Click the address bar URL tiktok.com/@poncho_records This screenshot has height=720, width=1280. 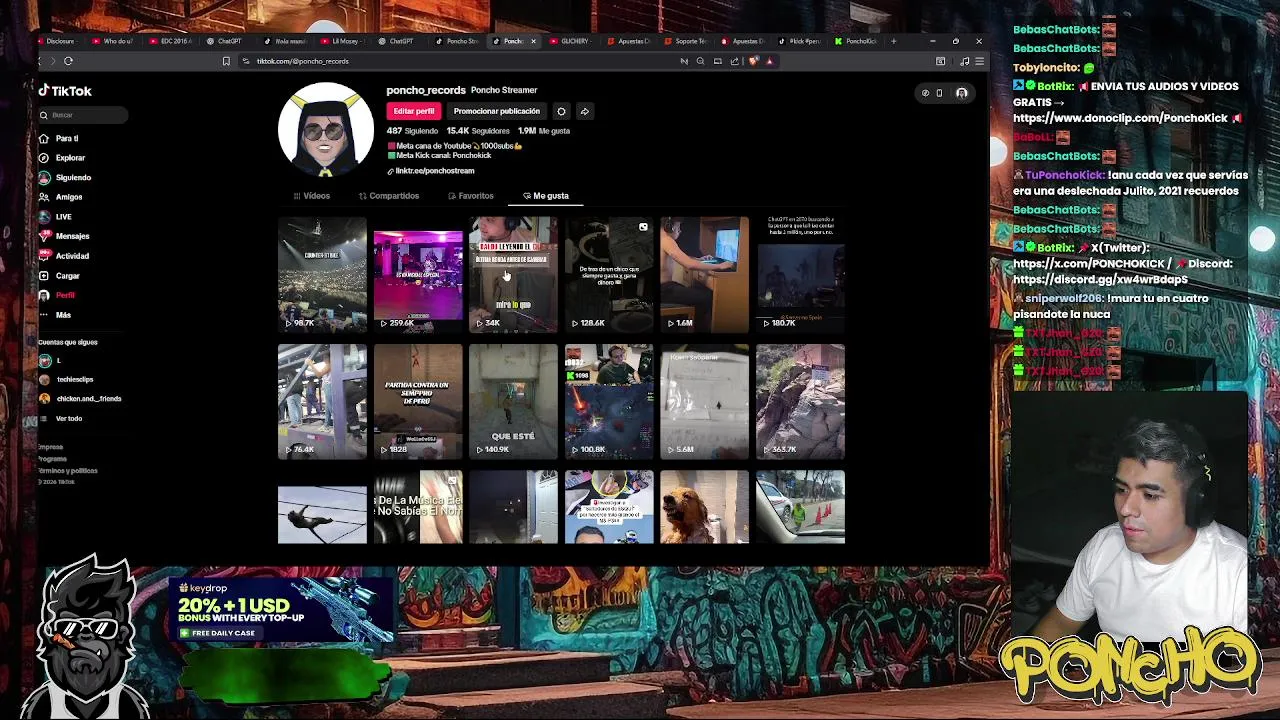[302, 61]
